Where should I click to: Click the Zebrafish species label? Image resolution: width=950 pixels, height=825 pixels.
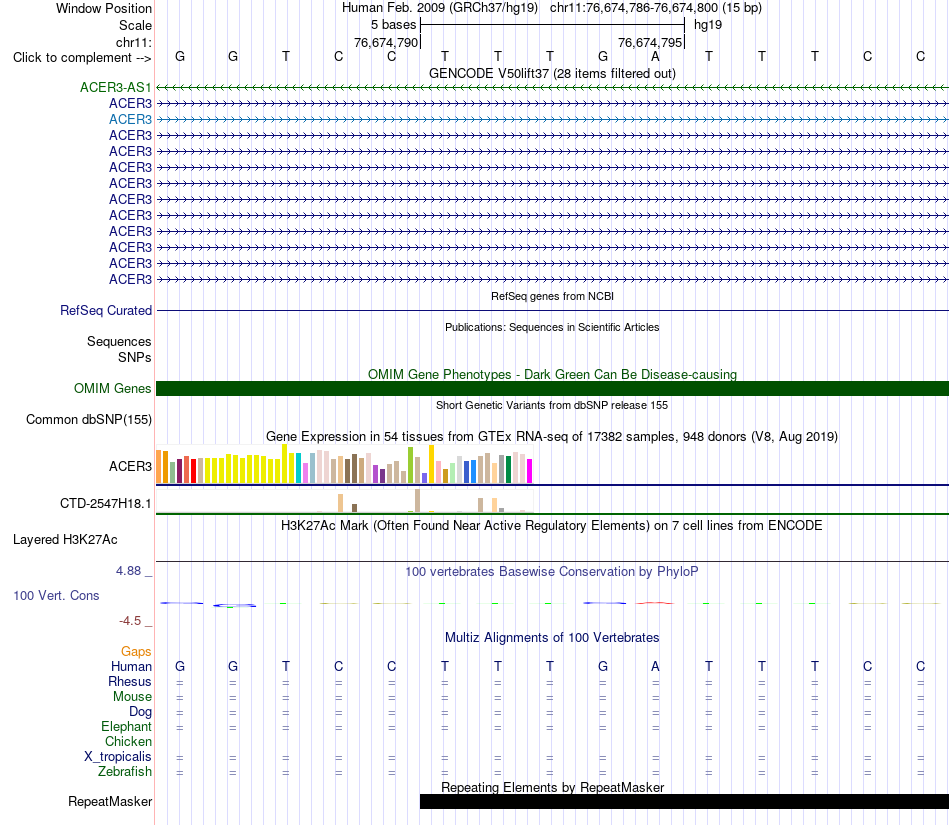click(125, 772)
